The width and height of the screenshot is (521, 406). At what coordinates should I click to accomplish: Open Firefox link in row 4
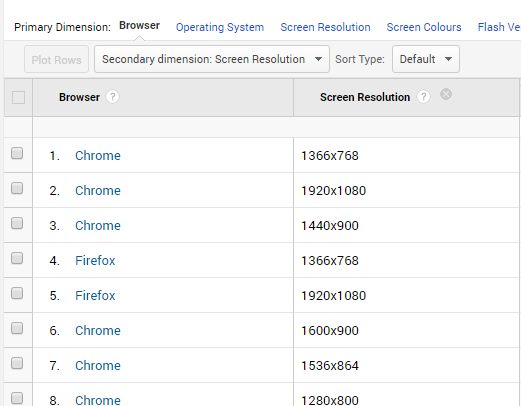pos(95,261)
